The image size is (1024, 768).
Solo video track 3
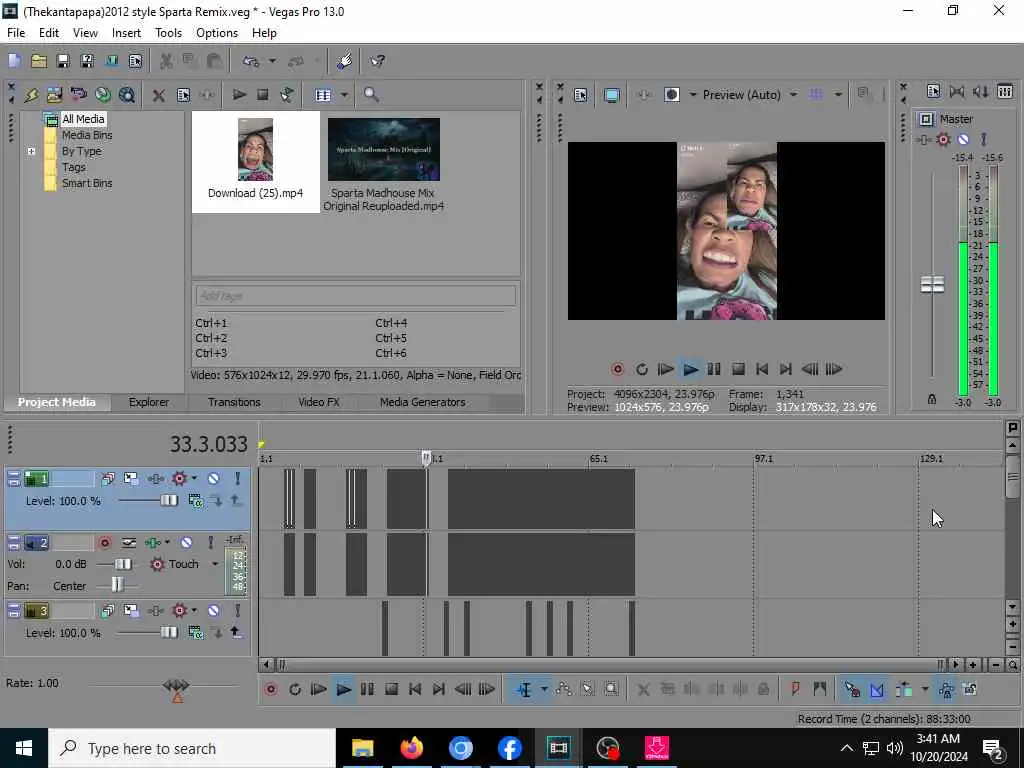[x=238, y=611]
